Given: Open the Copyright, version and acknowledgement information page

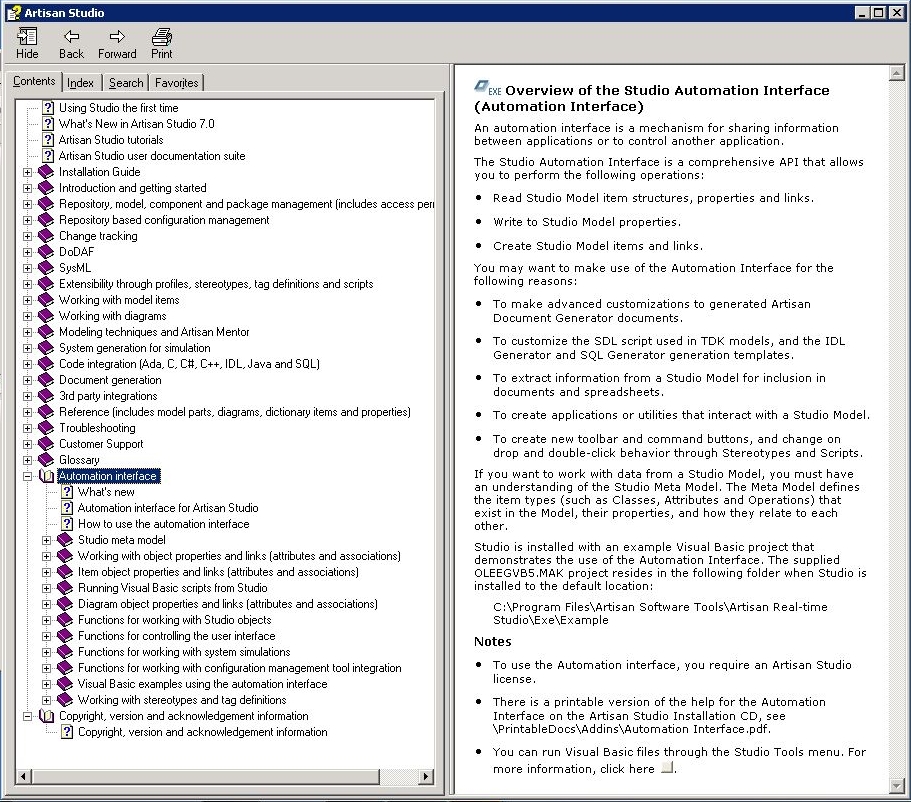Looking at the screenshot, I should click(203, 732).
